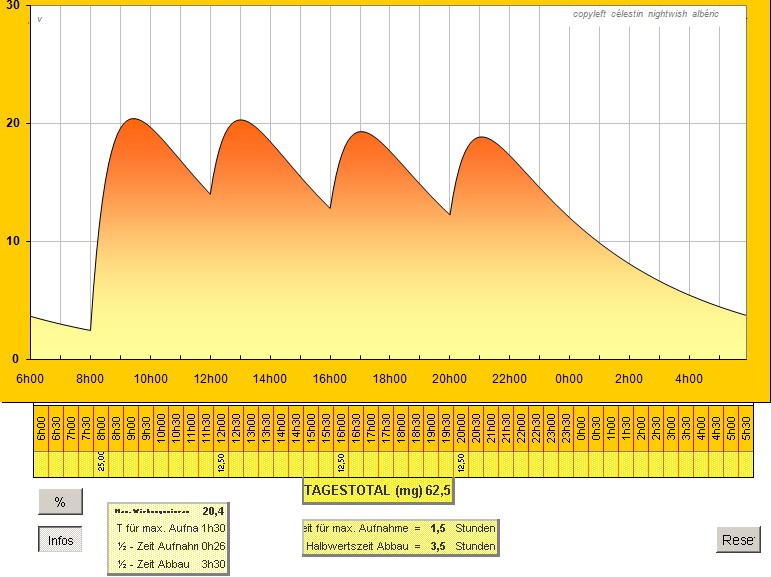Select the 12,50 dose cell under 16h00
Image resolution: width=771 pixels, height=577 pixels.
[x=341, y=465]
